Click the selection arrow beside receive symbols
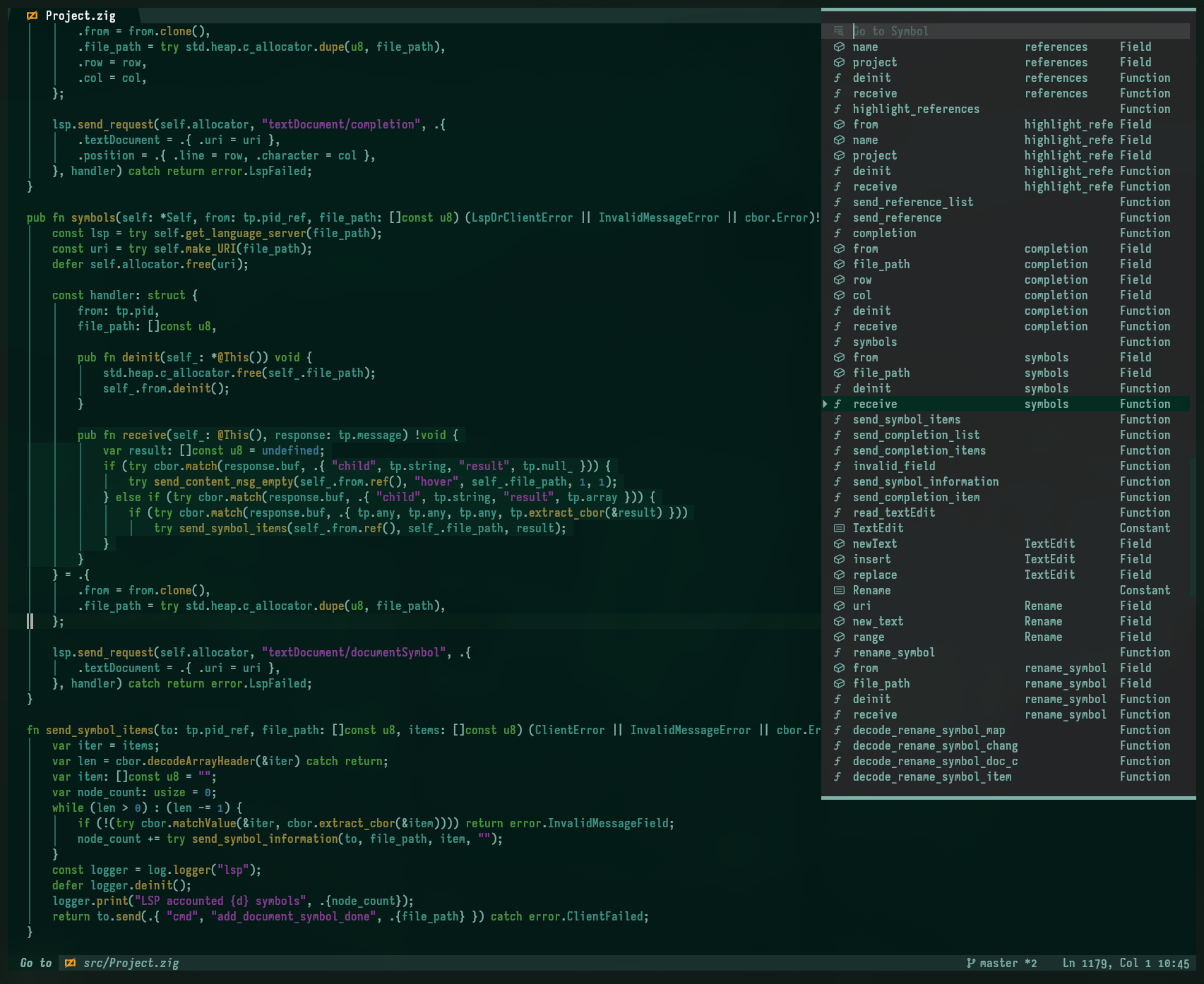 825,404
